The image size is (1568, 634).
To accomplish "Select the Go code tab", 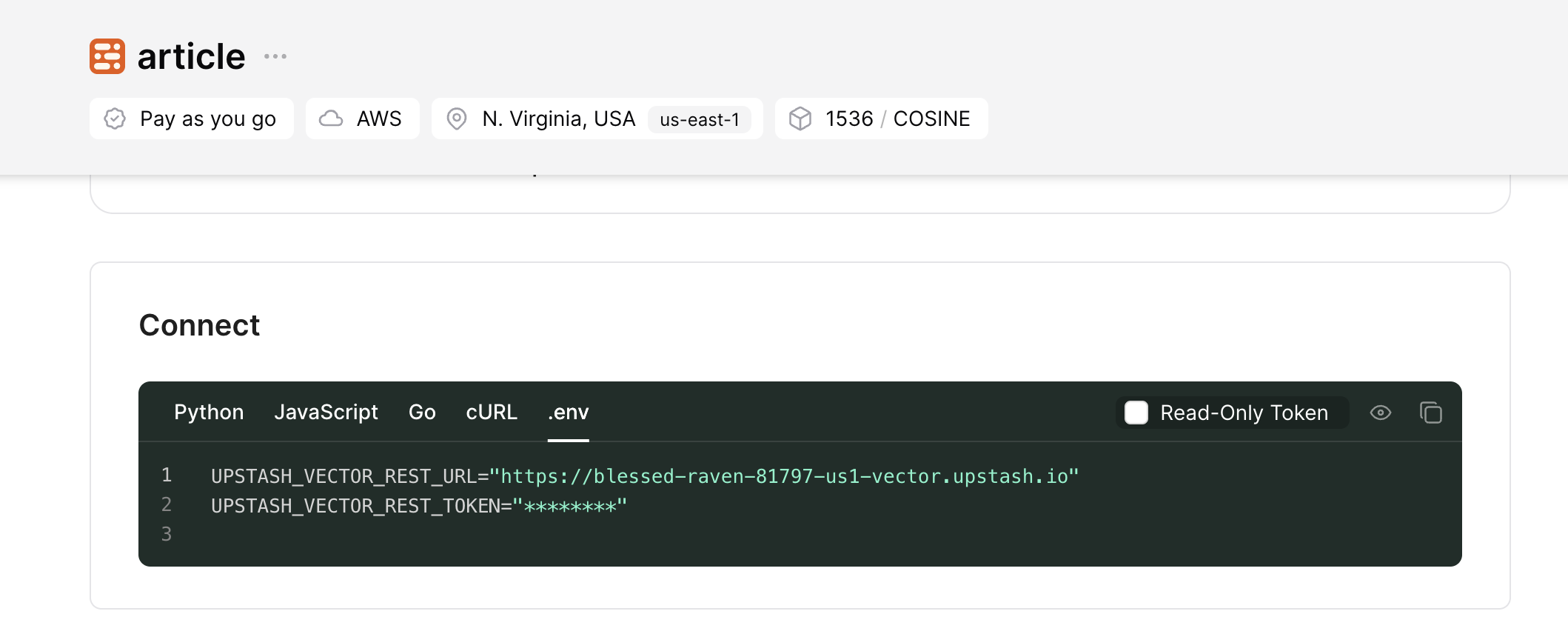I will pyautogui.click(x=422, y=413).
